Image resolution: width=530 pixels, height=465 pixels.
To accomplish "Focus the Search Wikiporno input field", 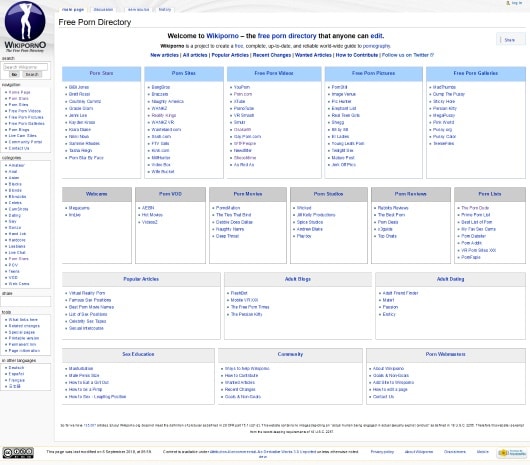I will coord(25,67).
